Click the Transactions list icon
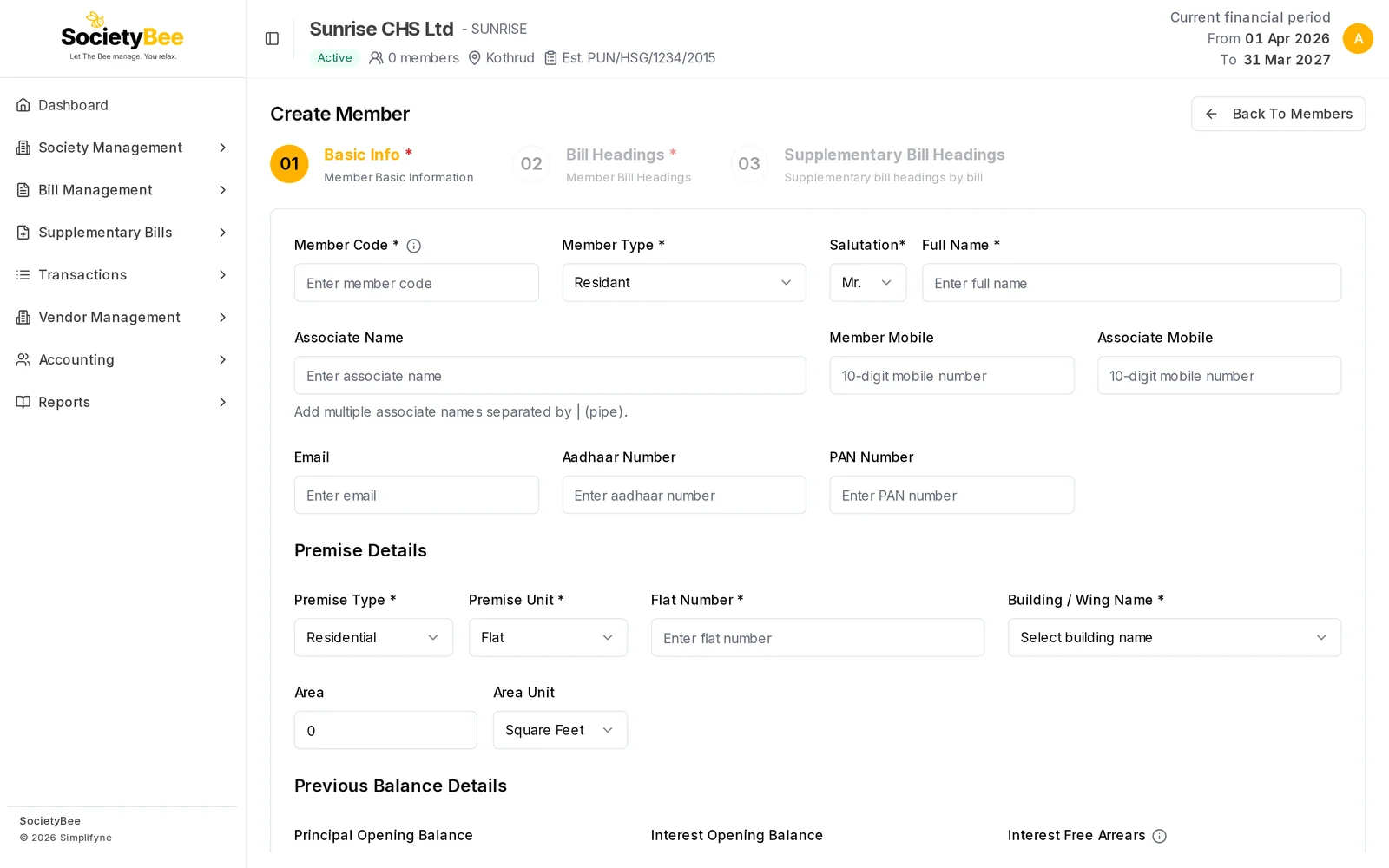The width and height of the screenshot is (1389, 868). pos(23,275)
